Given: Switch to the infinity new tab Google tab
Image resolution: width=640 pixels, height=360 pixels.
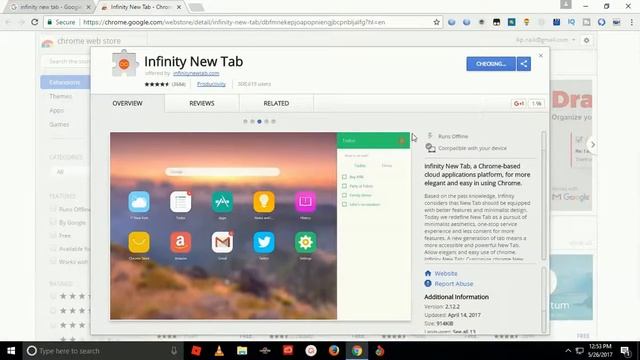Looking at the screenshot, I should pyautogui.click(x=50, y=7).
